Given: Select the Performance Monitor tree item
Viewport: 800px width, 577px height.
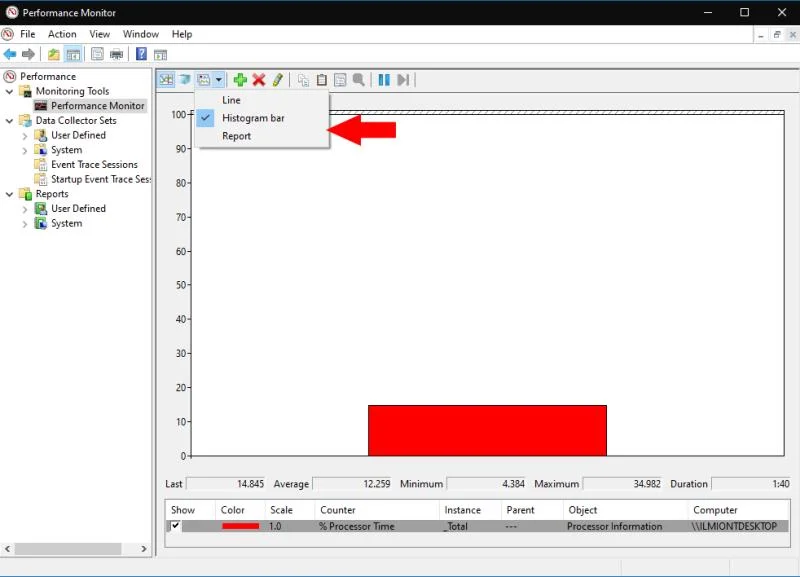Looking at the screenshot, I should point(97,106).
